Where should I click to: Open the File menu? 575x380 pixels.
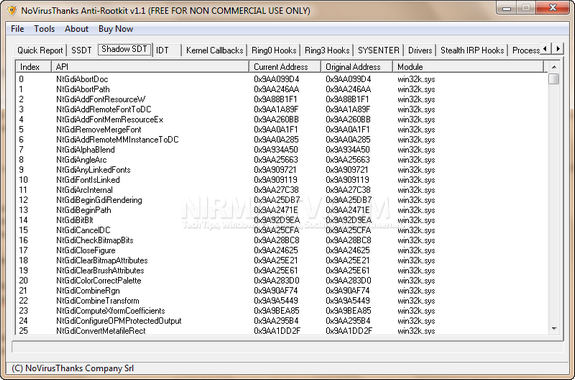click(x=17, y=29)
